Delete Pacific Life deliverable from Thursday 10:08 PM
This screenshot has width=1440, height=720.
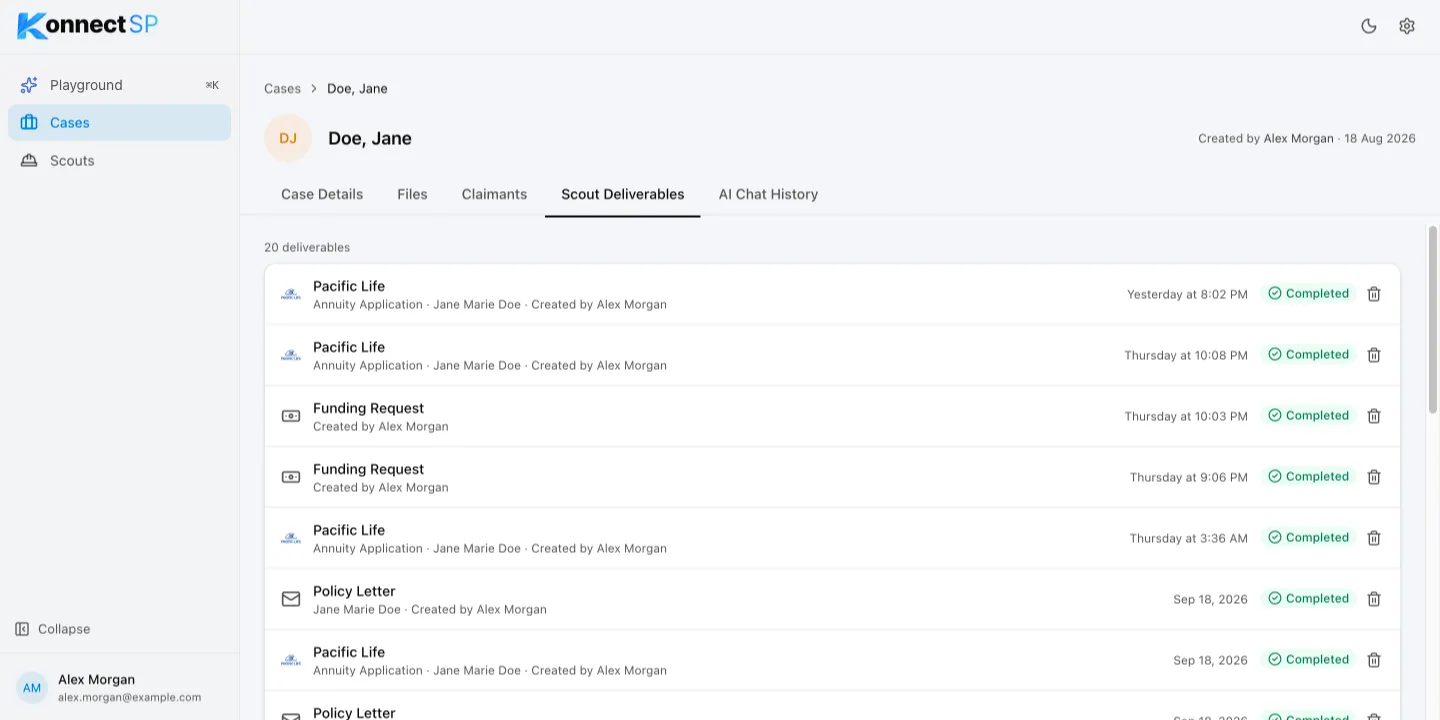coord(1374,355)
